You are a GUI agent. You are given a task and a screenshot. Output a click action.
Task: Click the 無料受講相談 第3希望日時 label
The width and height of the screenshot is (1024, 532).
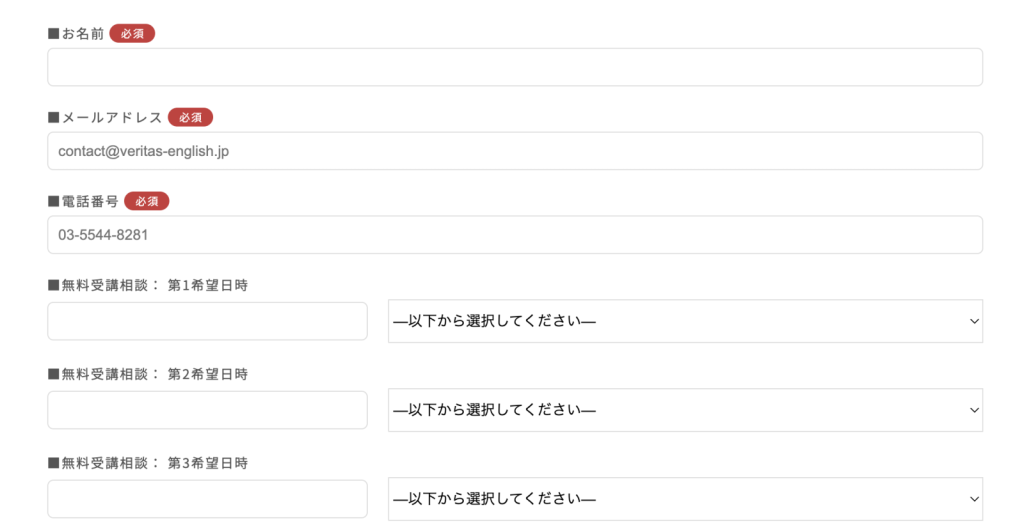[x=148, y=463]
